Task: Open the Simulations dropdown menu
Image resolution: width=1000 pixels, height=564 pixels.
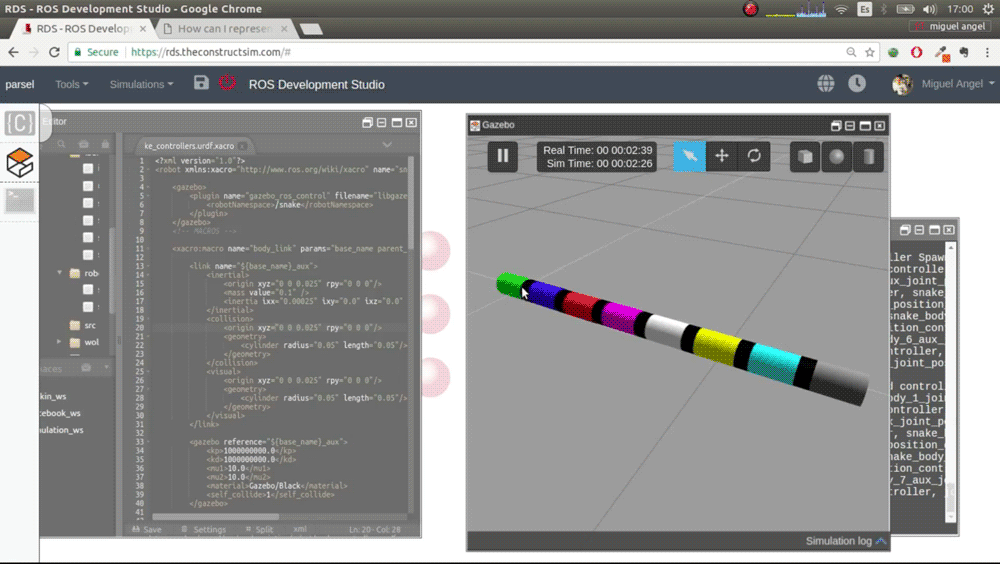Action: (141, 84)
